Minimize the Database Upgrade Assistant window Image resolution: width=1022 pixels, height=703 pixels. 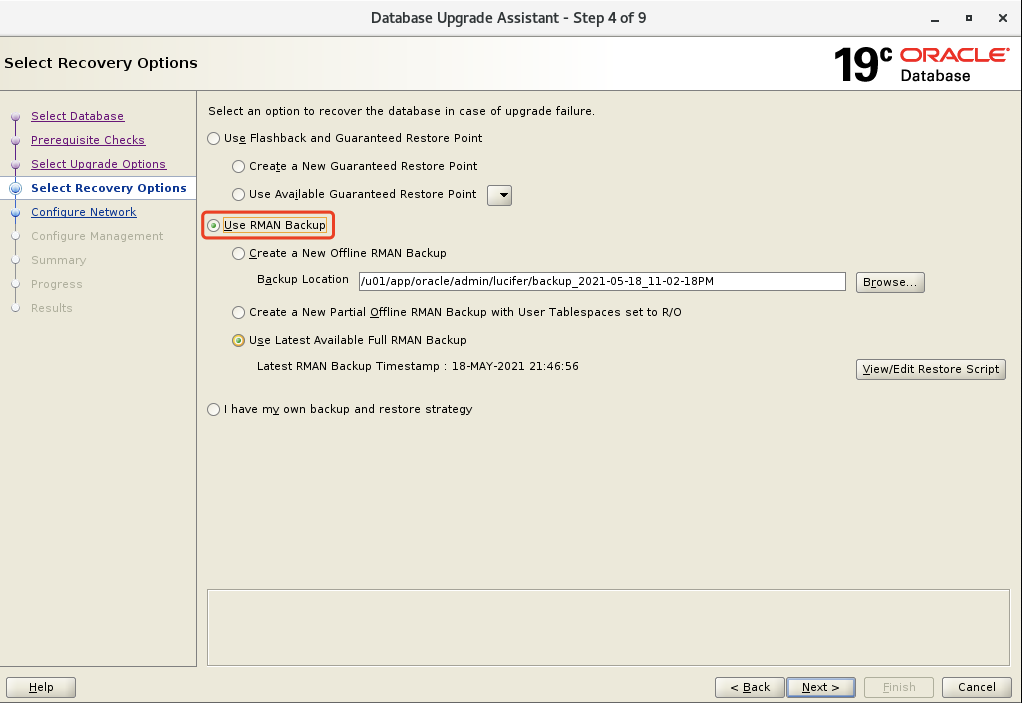[x=935, y=18]
